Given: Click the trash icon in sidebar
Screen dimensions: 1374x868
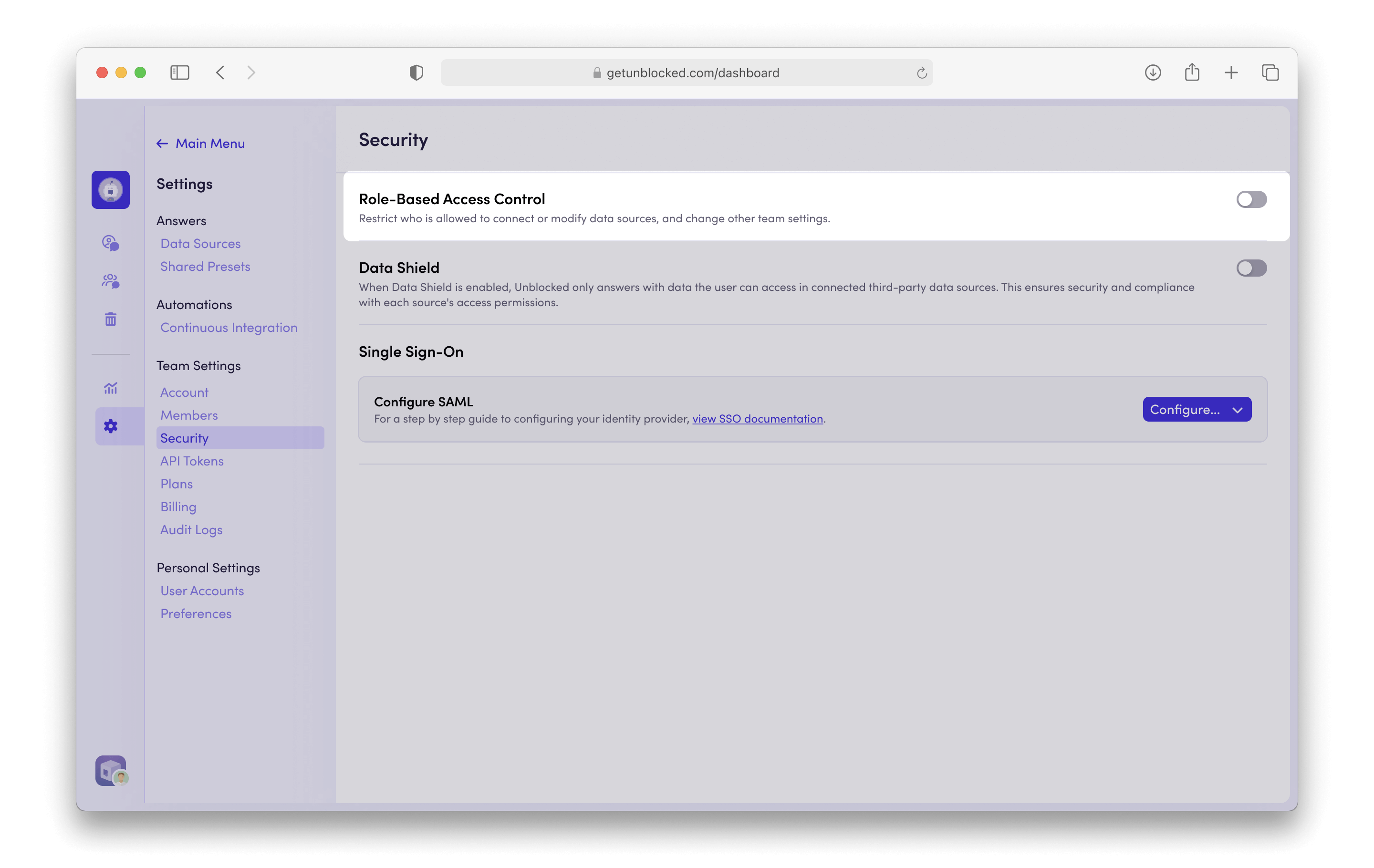Looking at the screenshot, I should coord(110,320).
